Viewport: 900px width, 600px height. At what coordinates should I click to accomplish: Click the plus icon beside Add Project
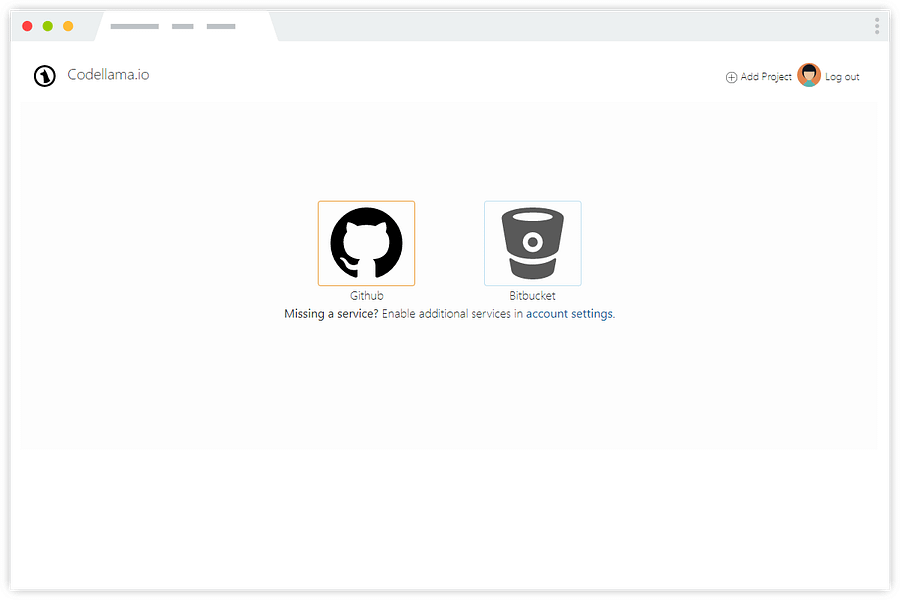click(x=731, y=77)
